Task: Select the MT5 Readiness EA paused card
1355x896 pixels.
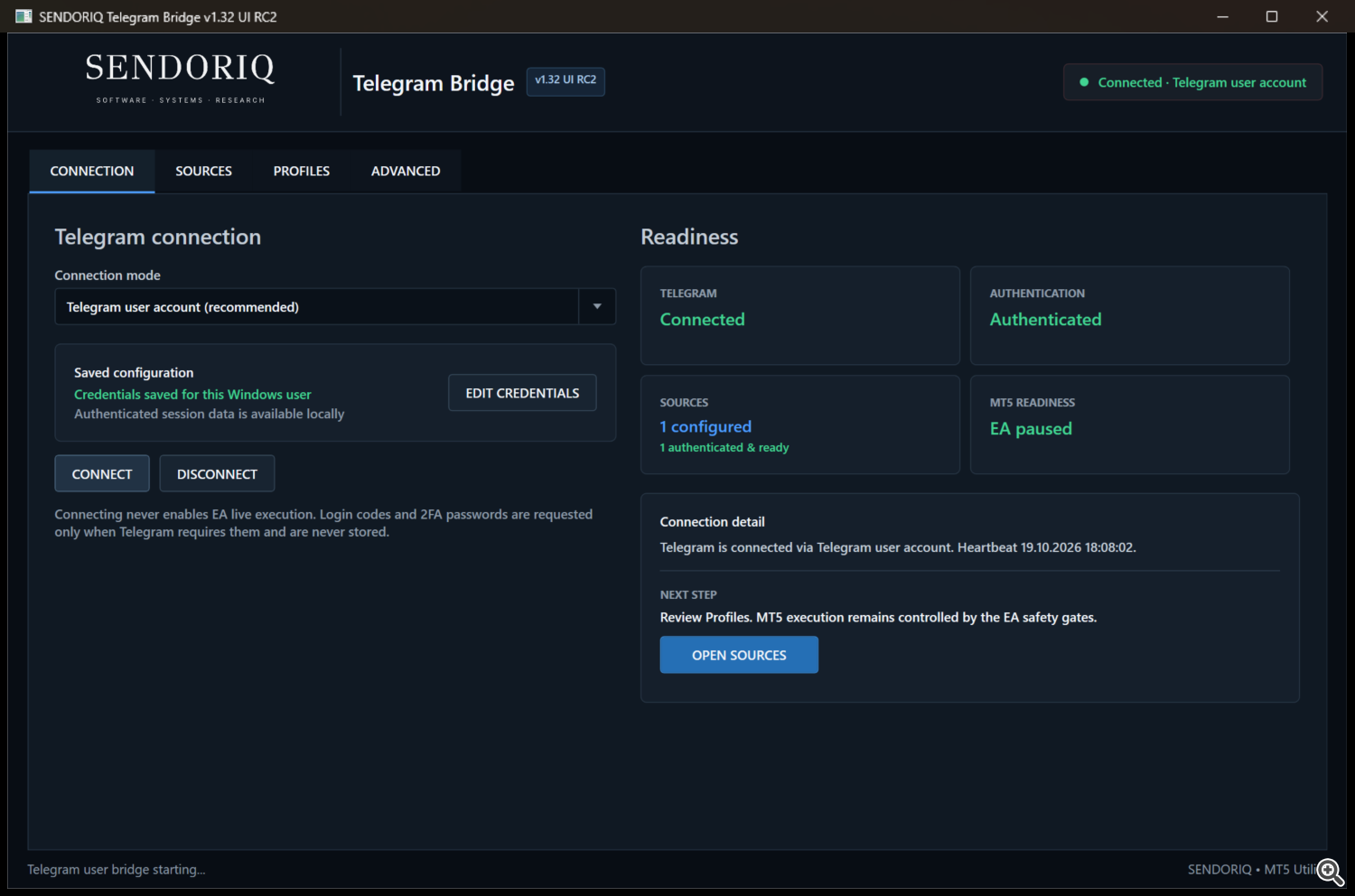Action: pyautogui.click(x=1129, y=425)
